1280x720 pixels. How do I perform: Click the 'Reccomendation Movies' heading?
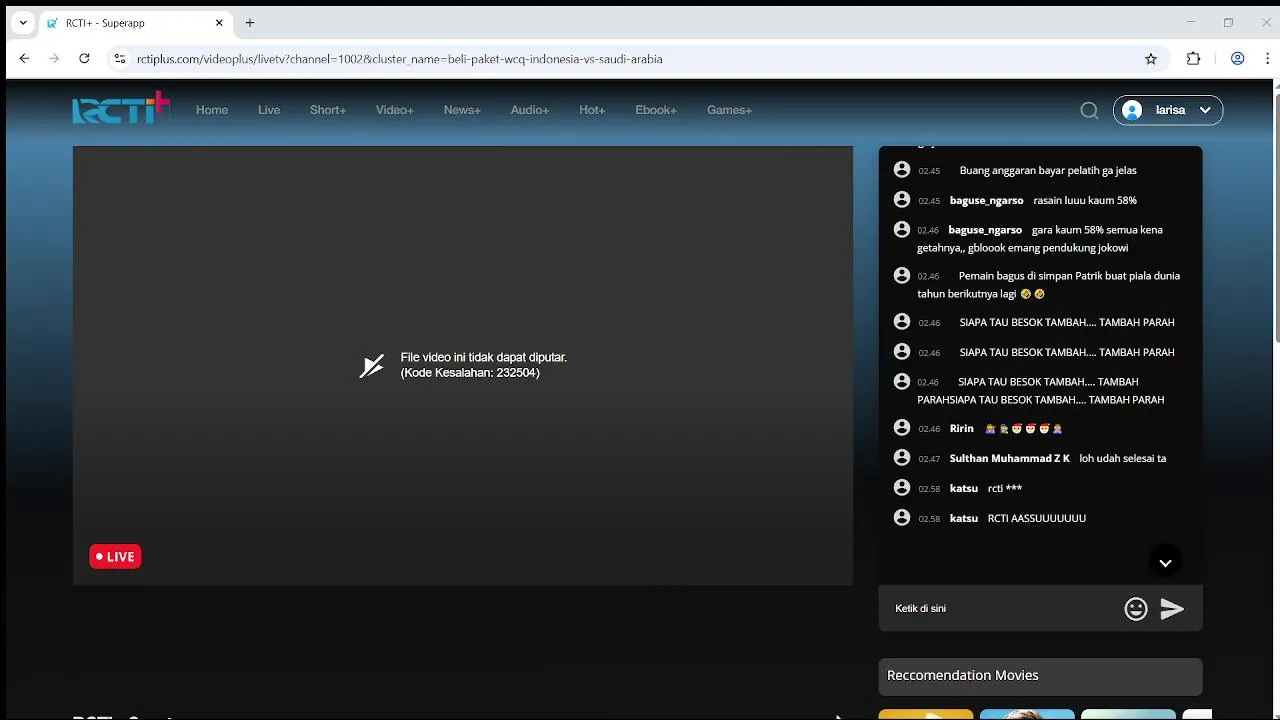coord(963,676)
